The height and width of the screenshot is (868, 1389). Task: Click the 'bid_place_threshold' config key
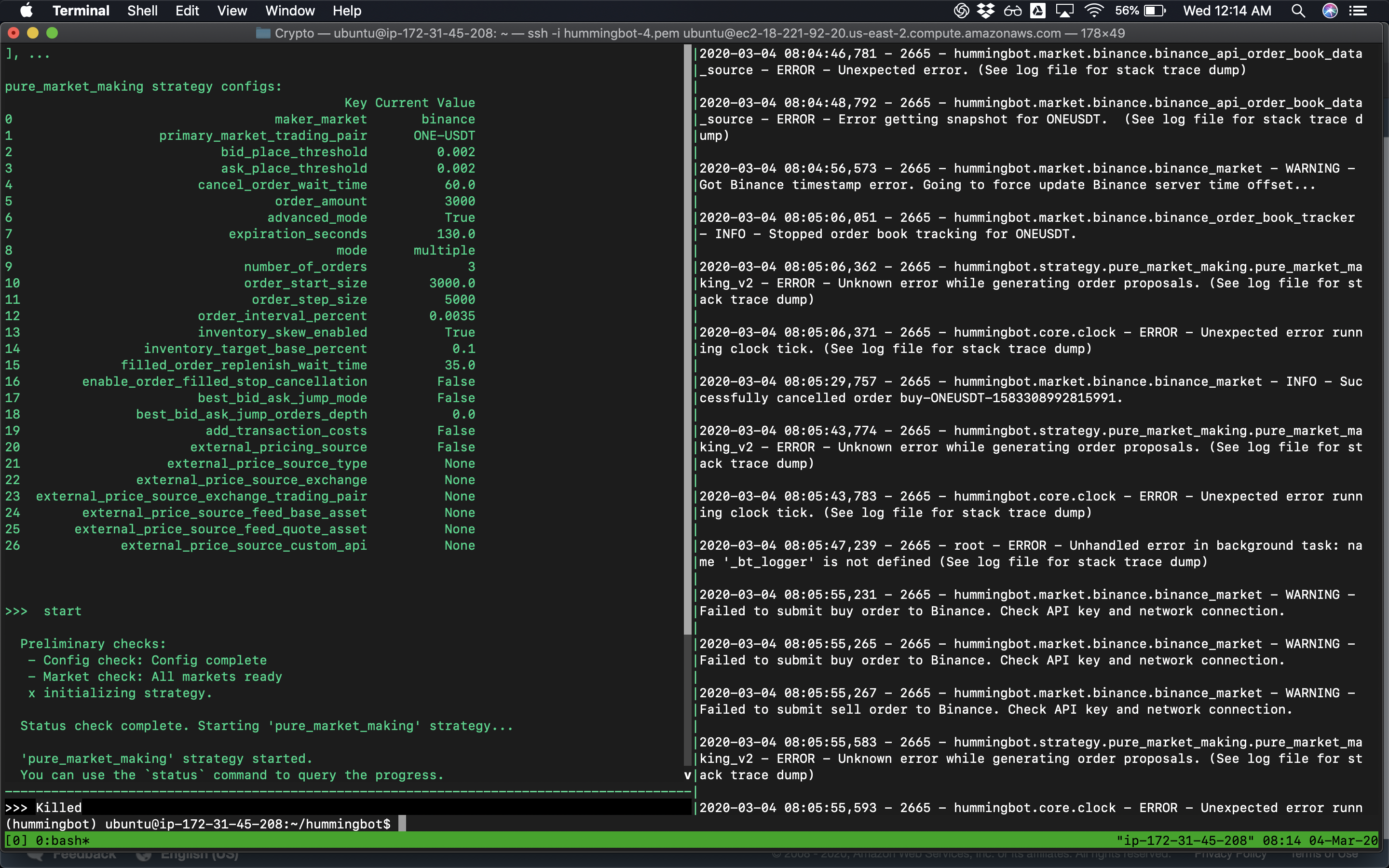[294, 151]
